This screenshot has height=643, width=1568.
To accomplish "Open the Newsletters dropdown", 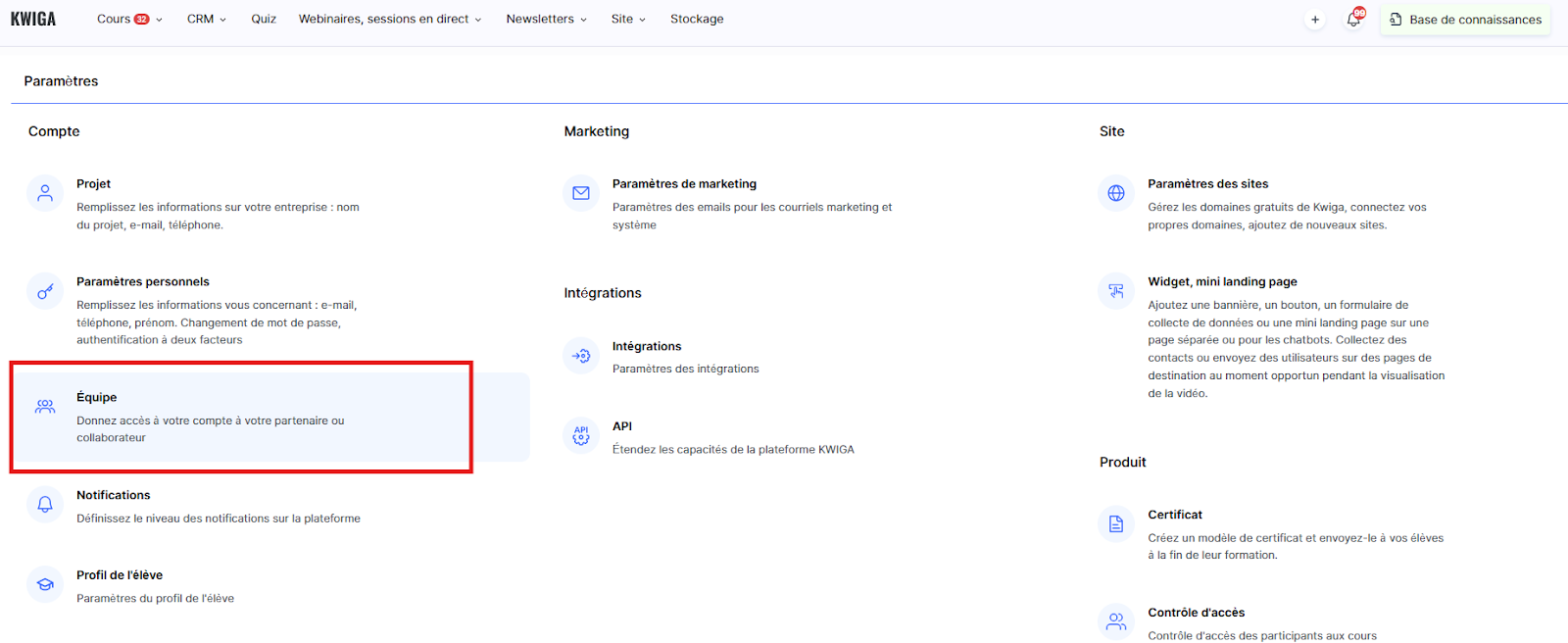I will pos(546,19).
